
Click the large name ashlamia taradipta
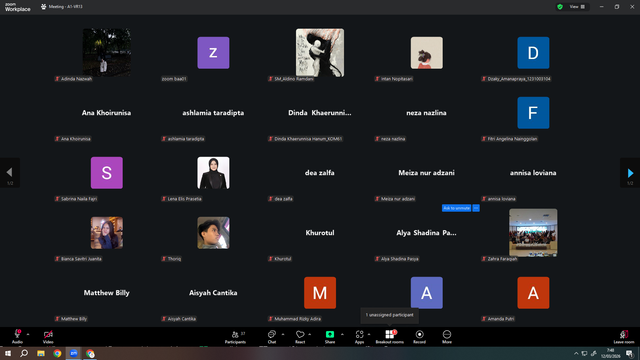tap(213, 113)
